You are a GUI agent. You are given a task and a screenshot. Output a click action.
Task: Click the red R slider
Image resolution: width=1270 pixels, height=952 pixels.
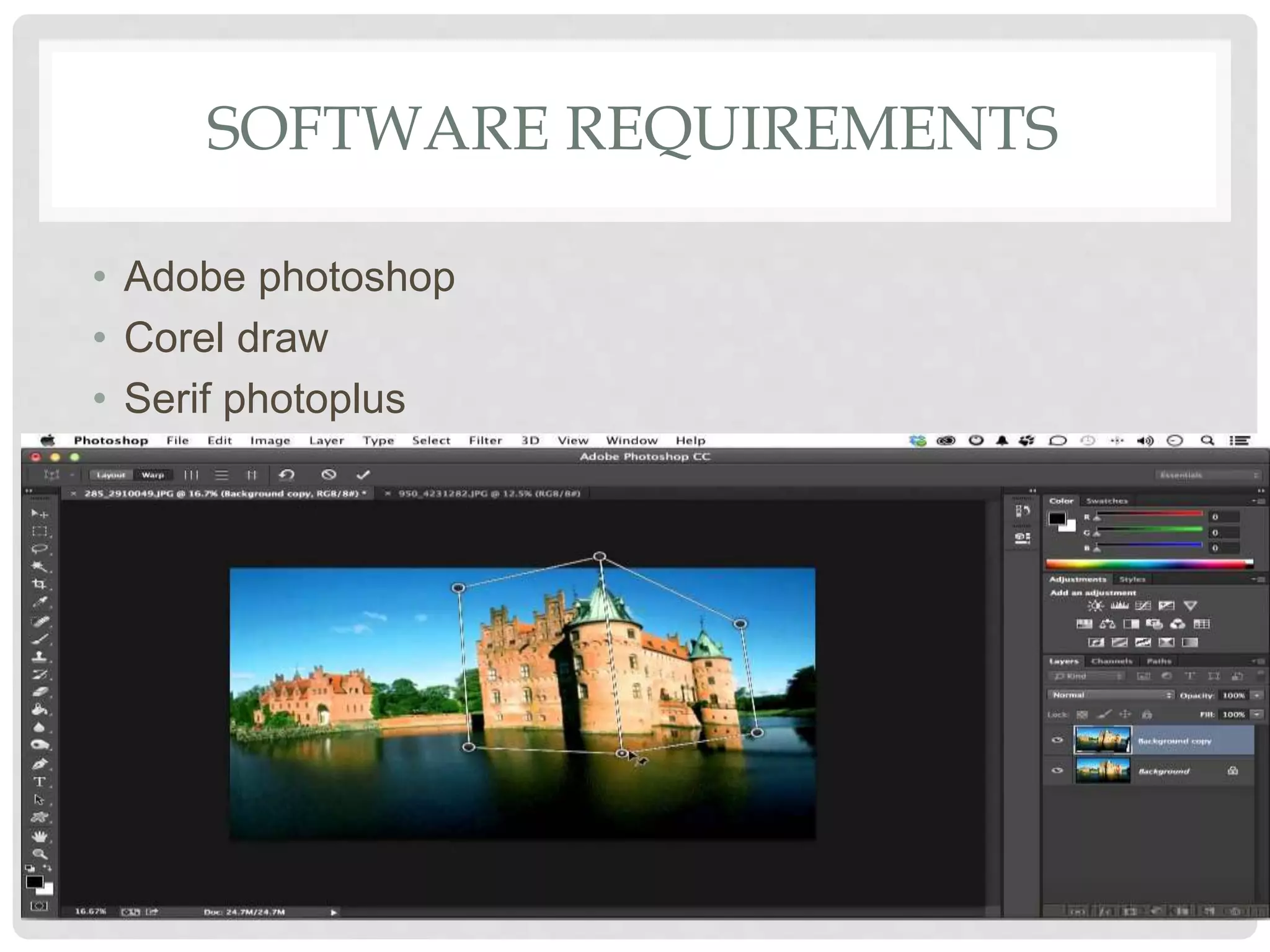(1149, 514)
